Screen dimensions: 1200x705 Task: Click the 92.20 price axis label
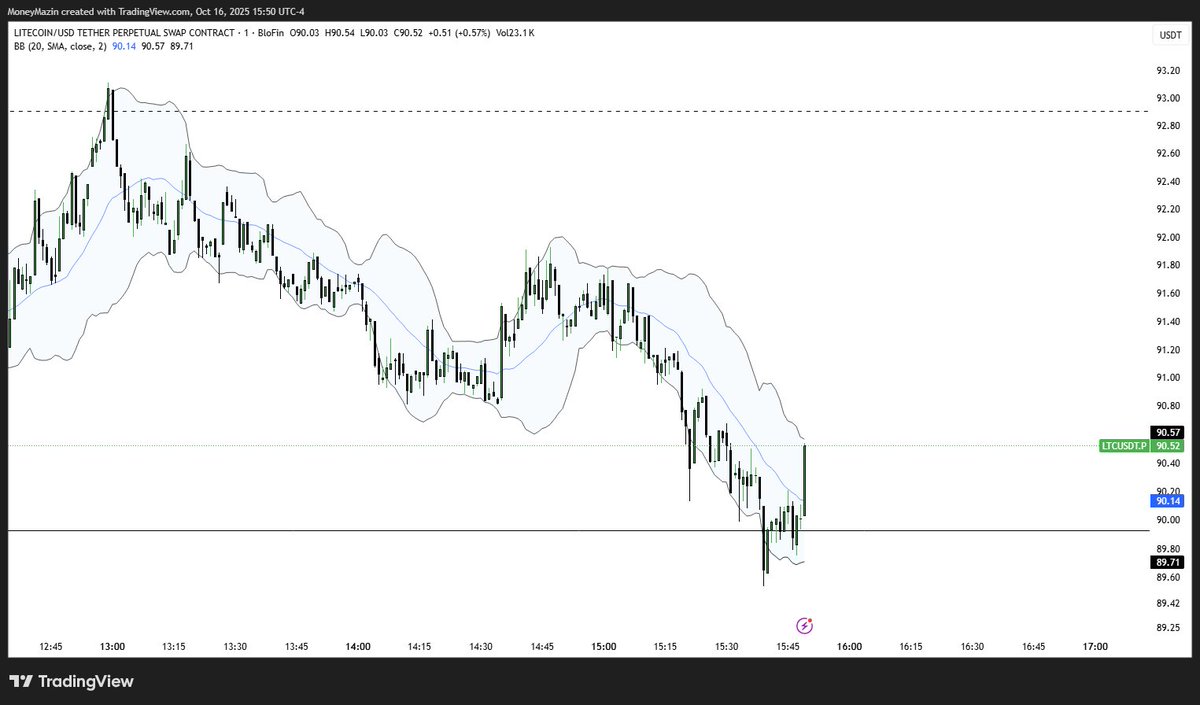(x=1168, y=209)
